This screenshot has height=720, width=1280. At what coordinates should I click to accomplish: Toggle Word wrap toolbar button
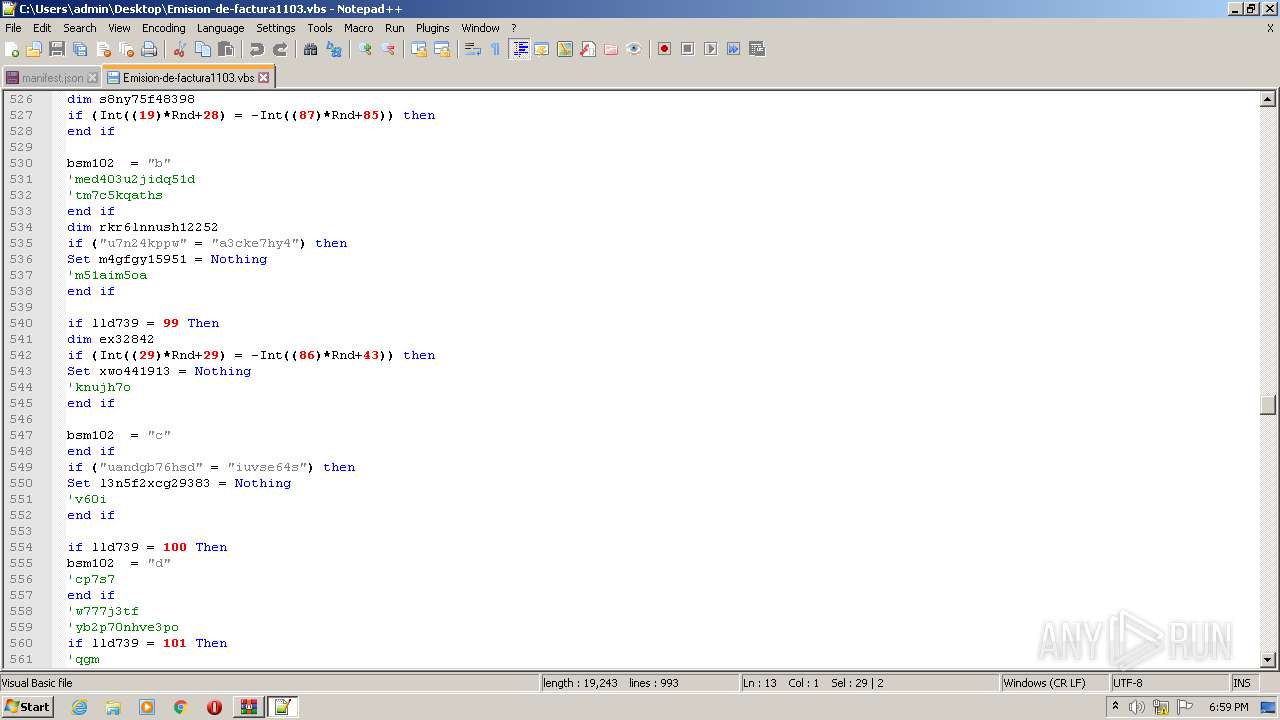473,49
